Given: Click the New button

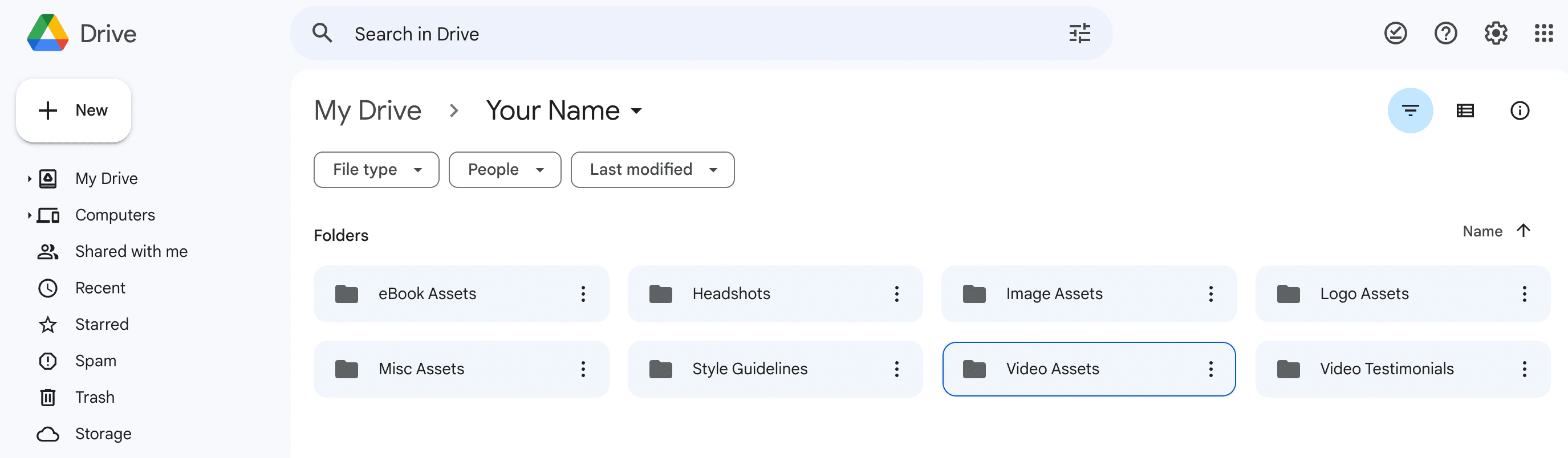Looking at the screenshot, I should pyautogui.click(x=74, y=111).
